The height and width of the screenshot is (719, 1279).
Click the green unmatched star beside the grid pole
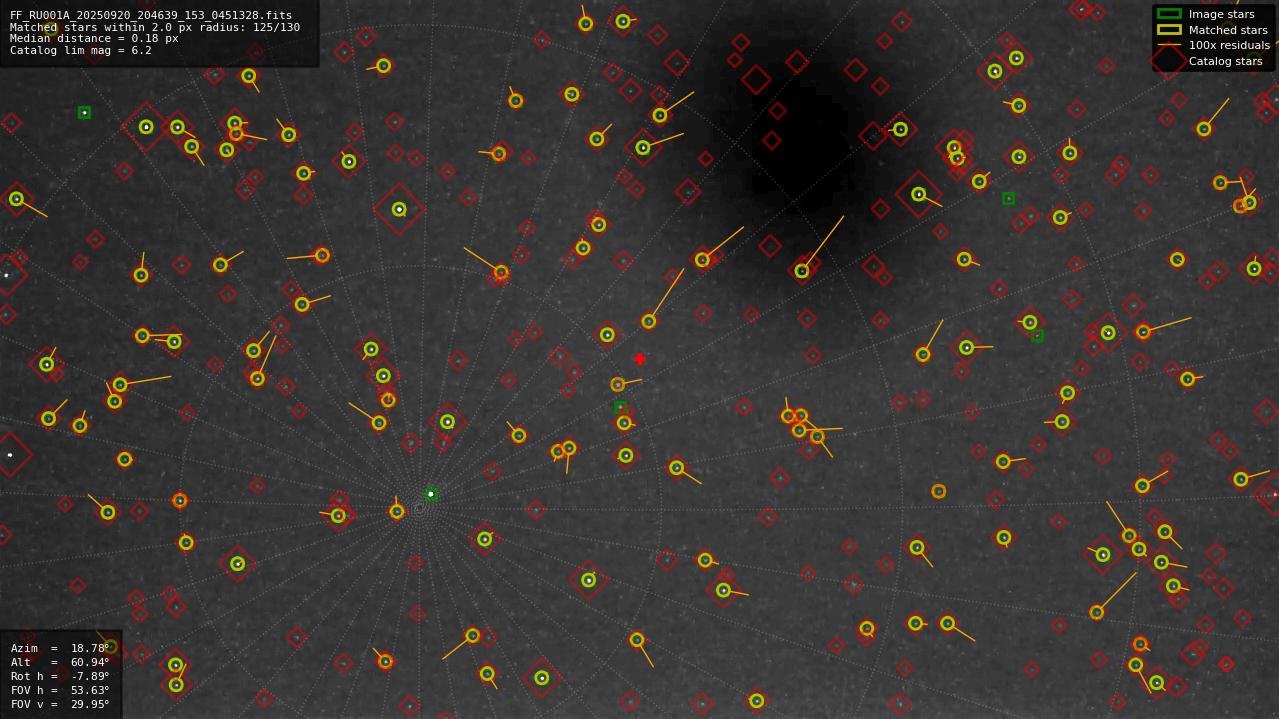(x=431, y=494)
